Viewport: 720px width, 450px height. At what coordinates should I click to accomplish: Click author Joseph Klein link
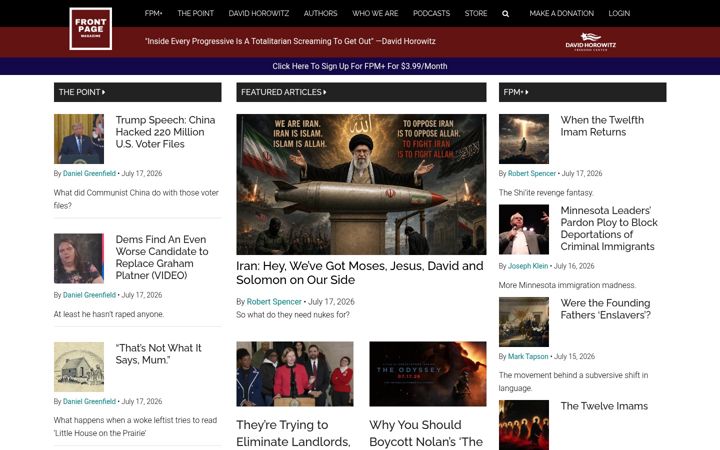click(528, 266)
